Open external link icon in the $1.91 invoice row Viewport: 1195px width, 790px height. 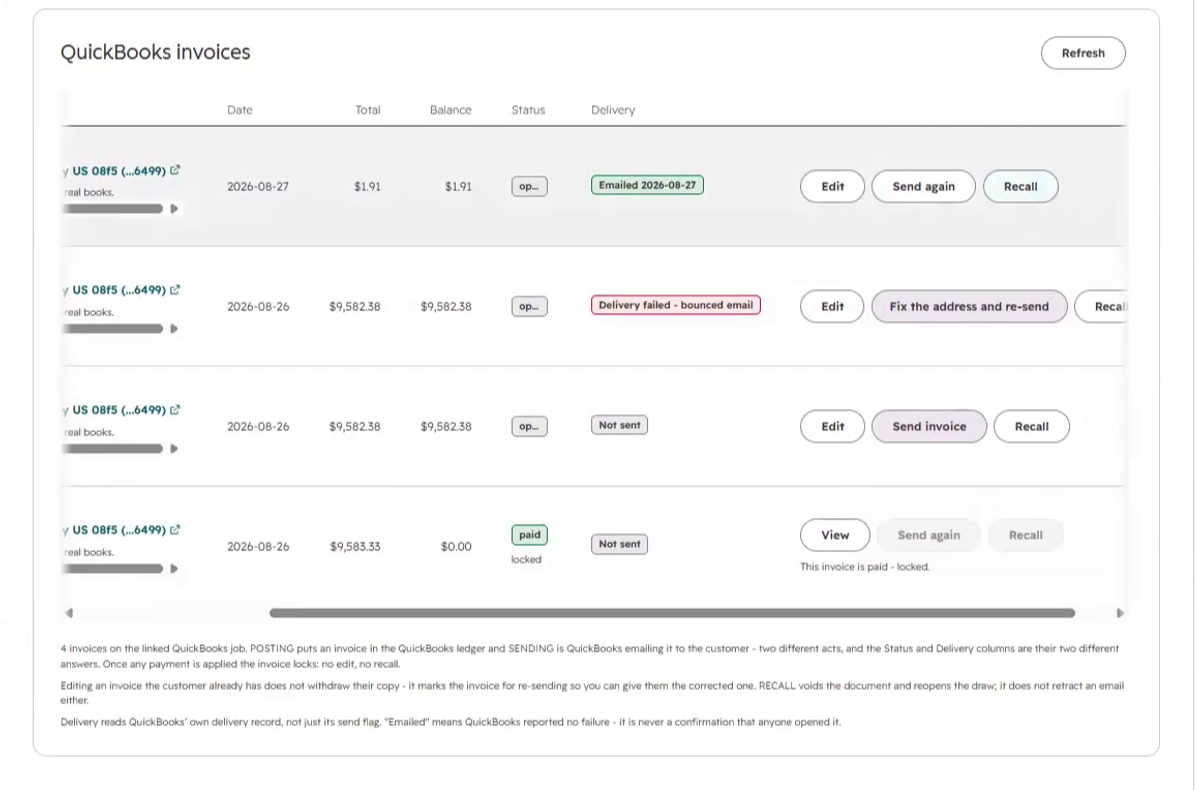coord(175,170)
